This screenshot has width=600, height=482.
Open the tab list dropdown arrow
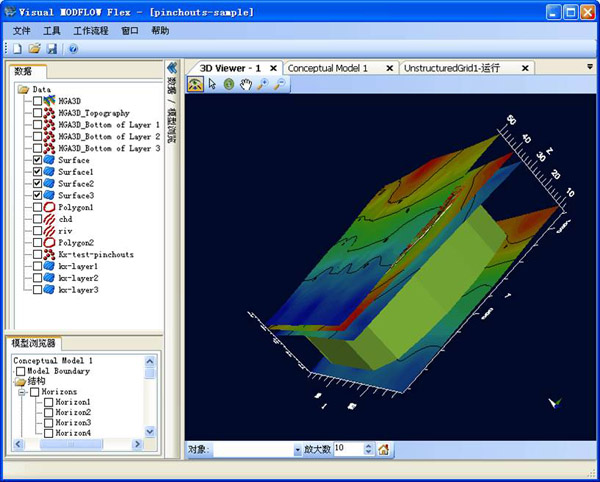pos(590,67)
